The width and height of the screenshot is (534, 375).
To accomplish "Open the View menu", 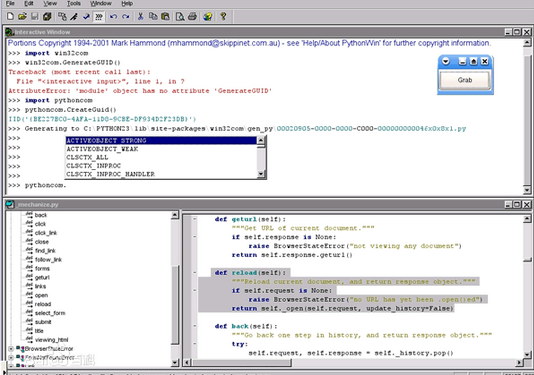I will tap(50, 3).
